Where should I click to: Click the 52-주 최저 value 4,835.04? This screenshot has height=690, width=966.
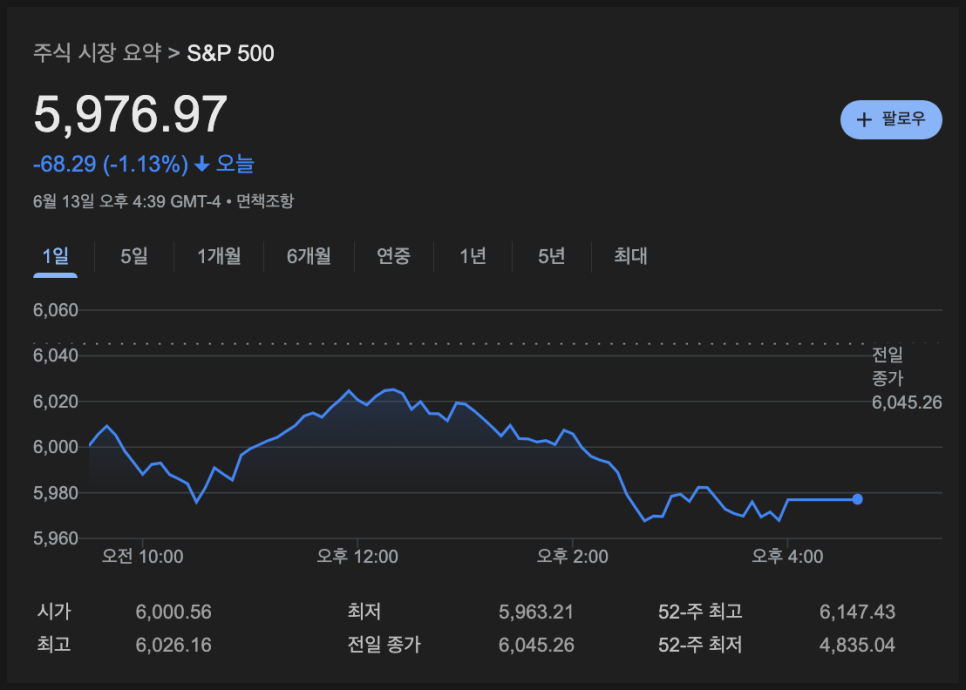[857, 645]
